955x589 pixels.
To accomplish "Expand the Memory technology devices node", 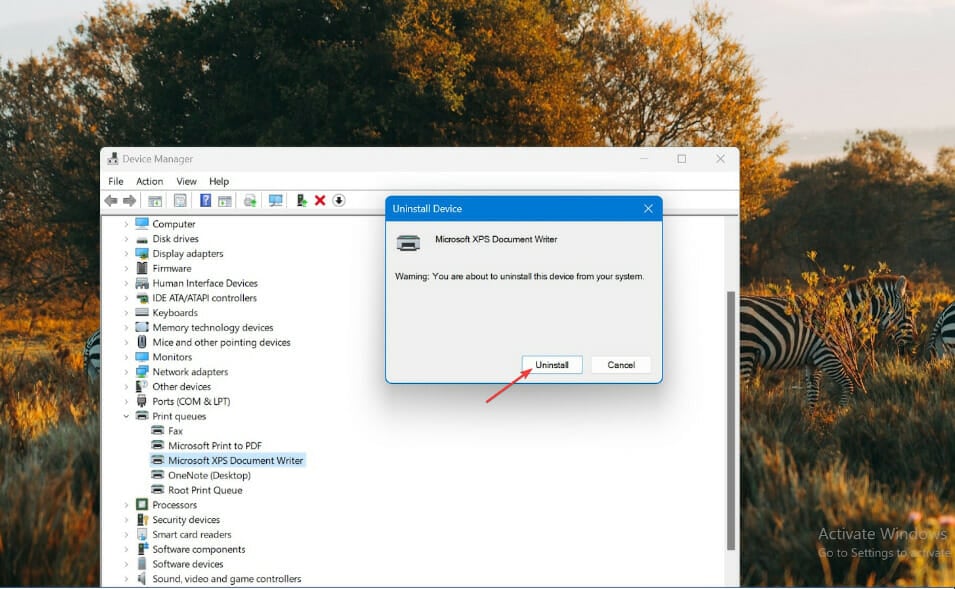I will (x=126, y=328).
